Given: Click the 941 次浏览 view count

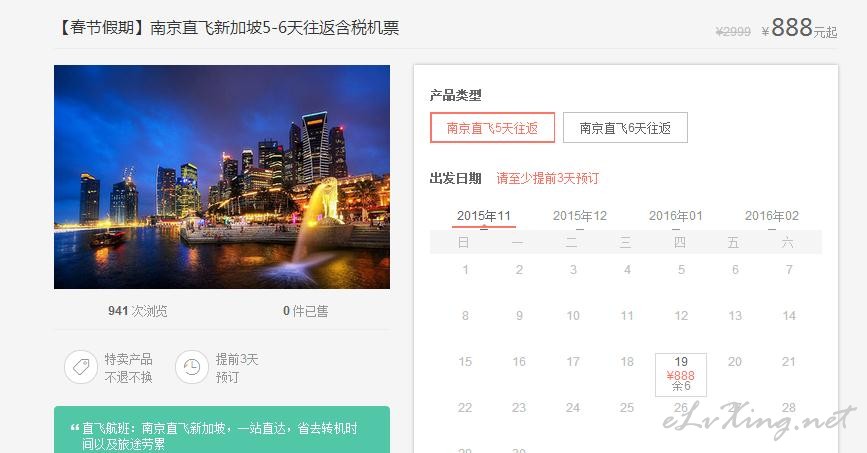Looking at the screenshot, I should 138,311.
